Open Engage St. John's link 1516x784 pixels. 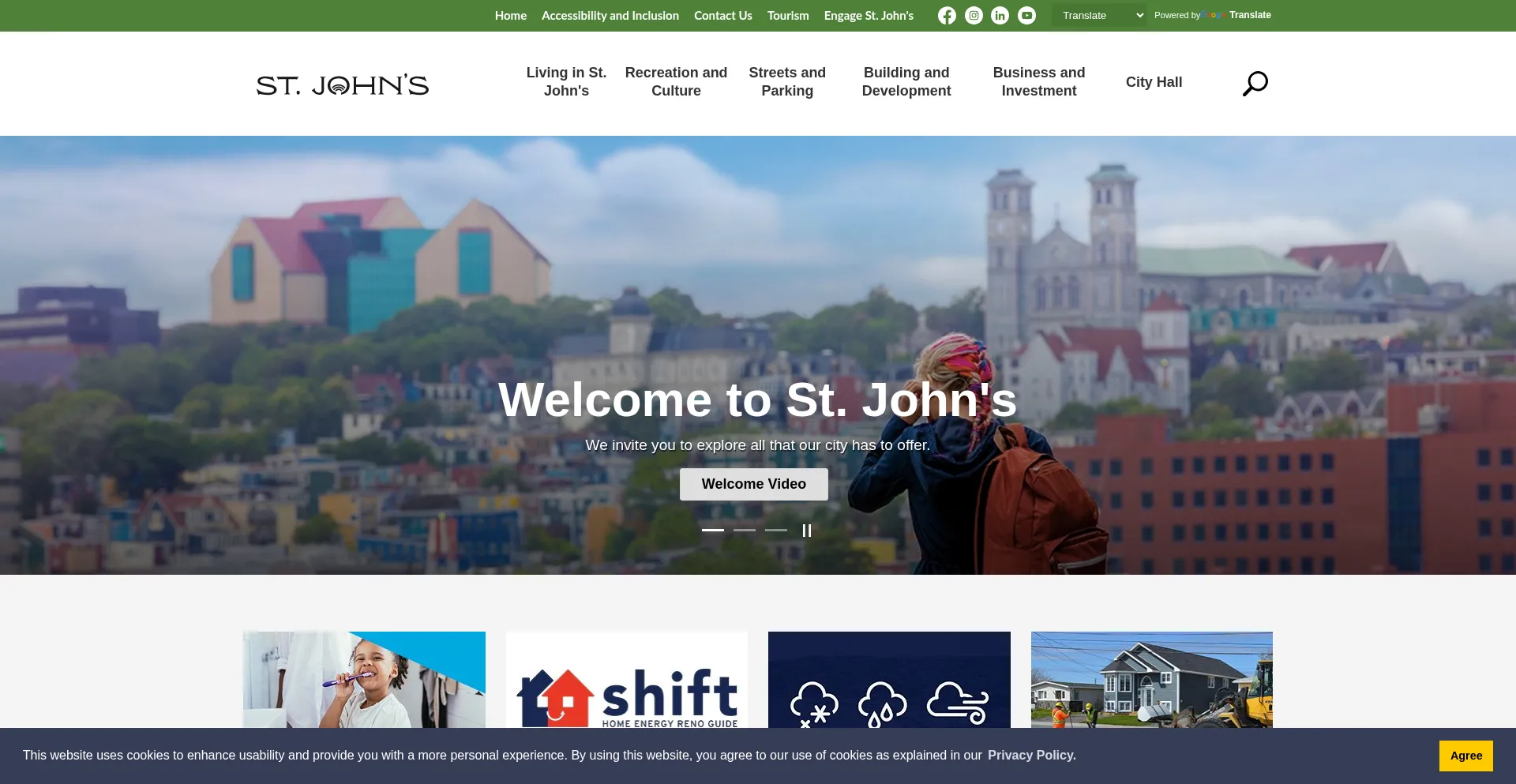click(869, 16)
